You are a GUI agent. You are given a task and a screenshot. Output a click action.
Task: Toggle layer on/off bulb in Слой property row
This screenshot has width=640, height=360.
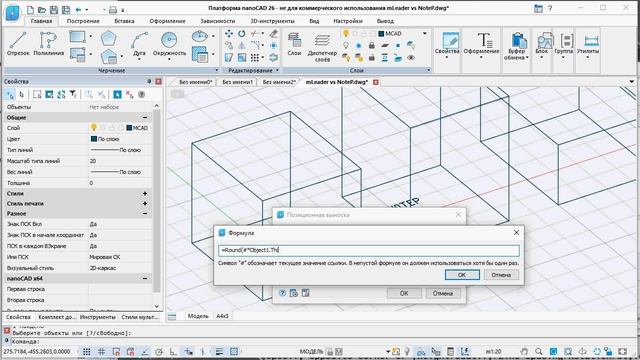point(94,128)
